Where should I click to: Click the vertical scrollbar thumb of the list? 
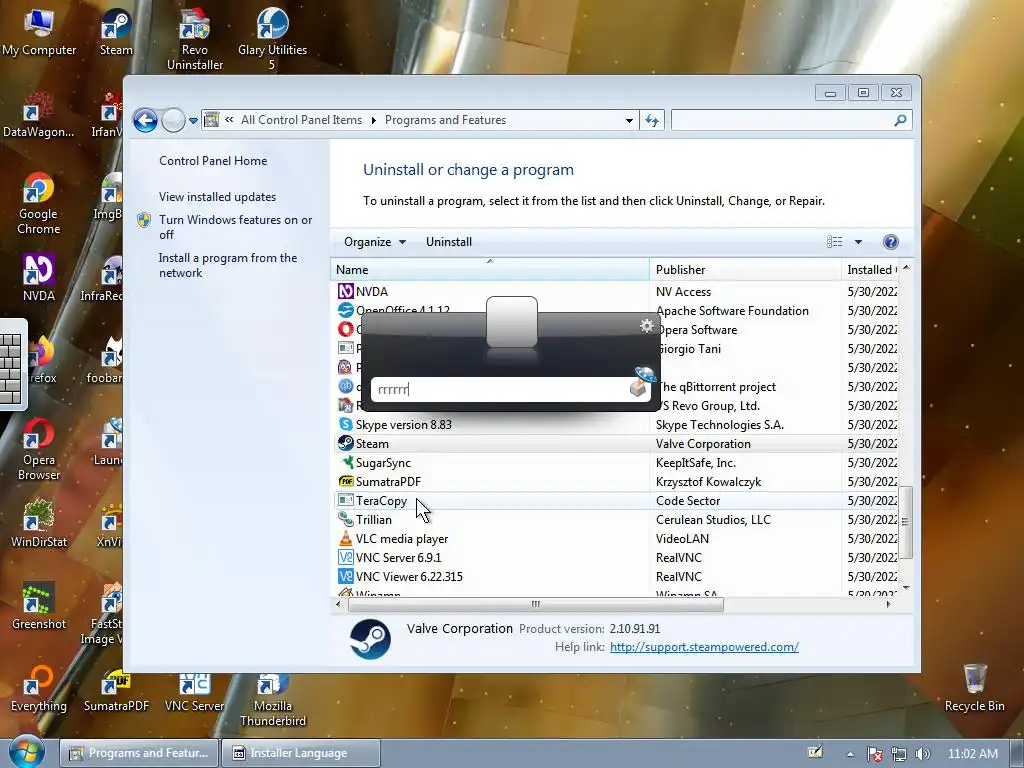tap(905, 522)
